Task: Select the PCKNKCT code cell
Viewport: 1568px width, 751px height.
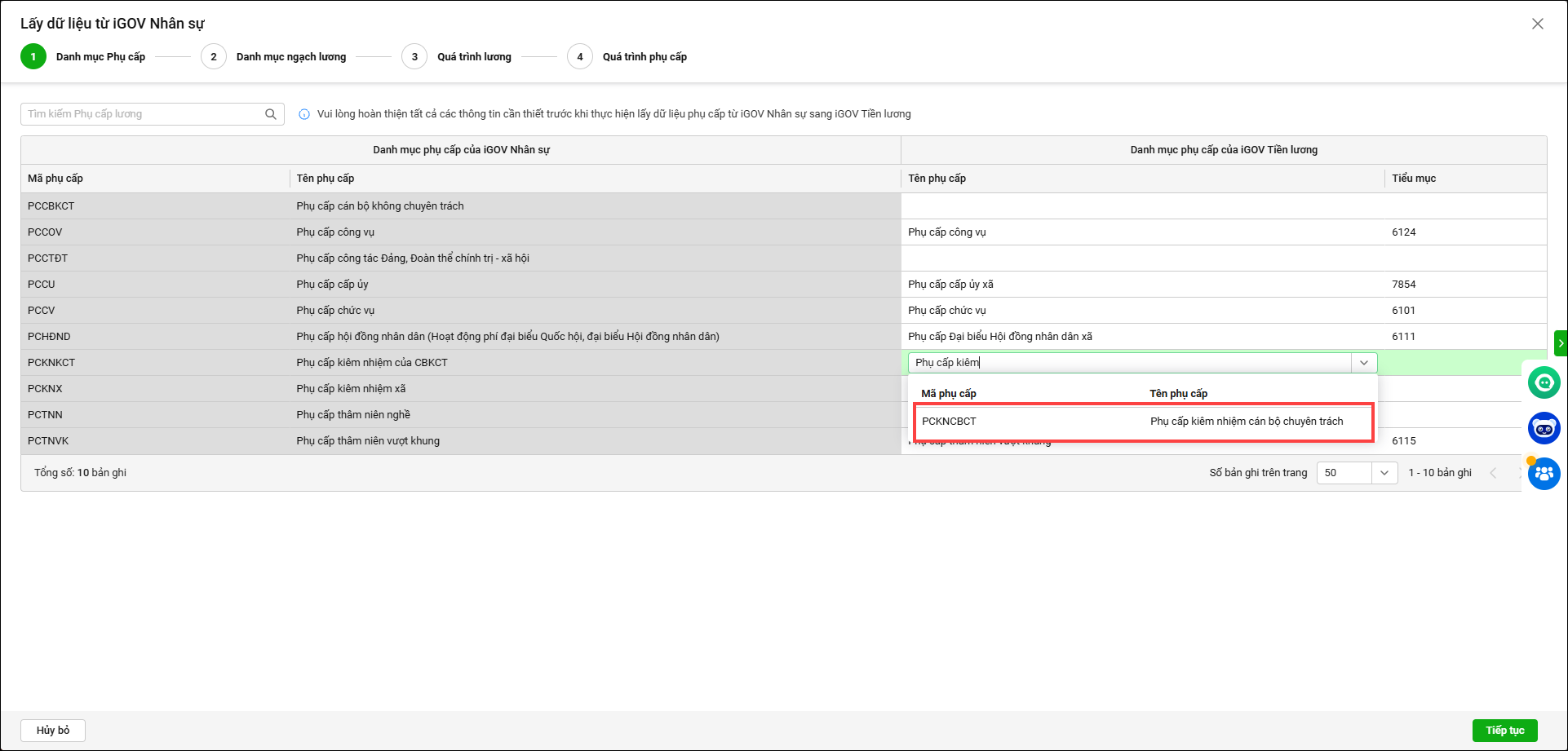Action: click(x=155, y=363)
